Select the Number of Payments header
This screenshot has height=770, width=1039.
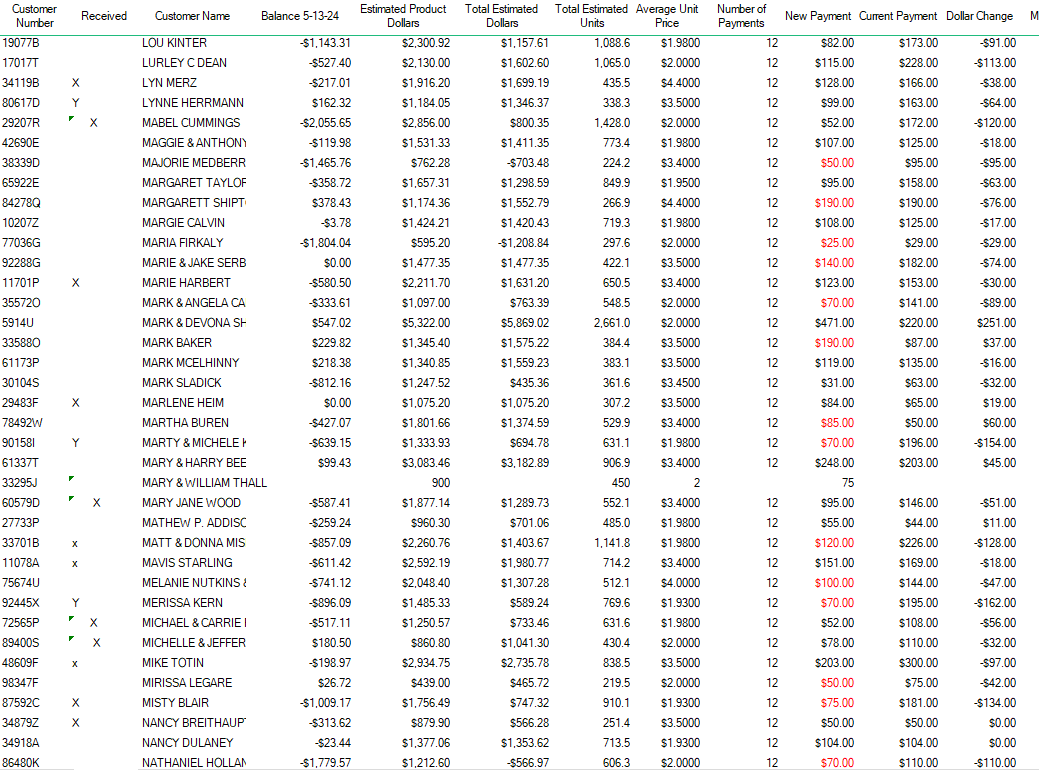click(x=741, y=16)
